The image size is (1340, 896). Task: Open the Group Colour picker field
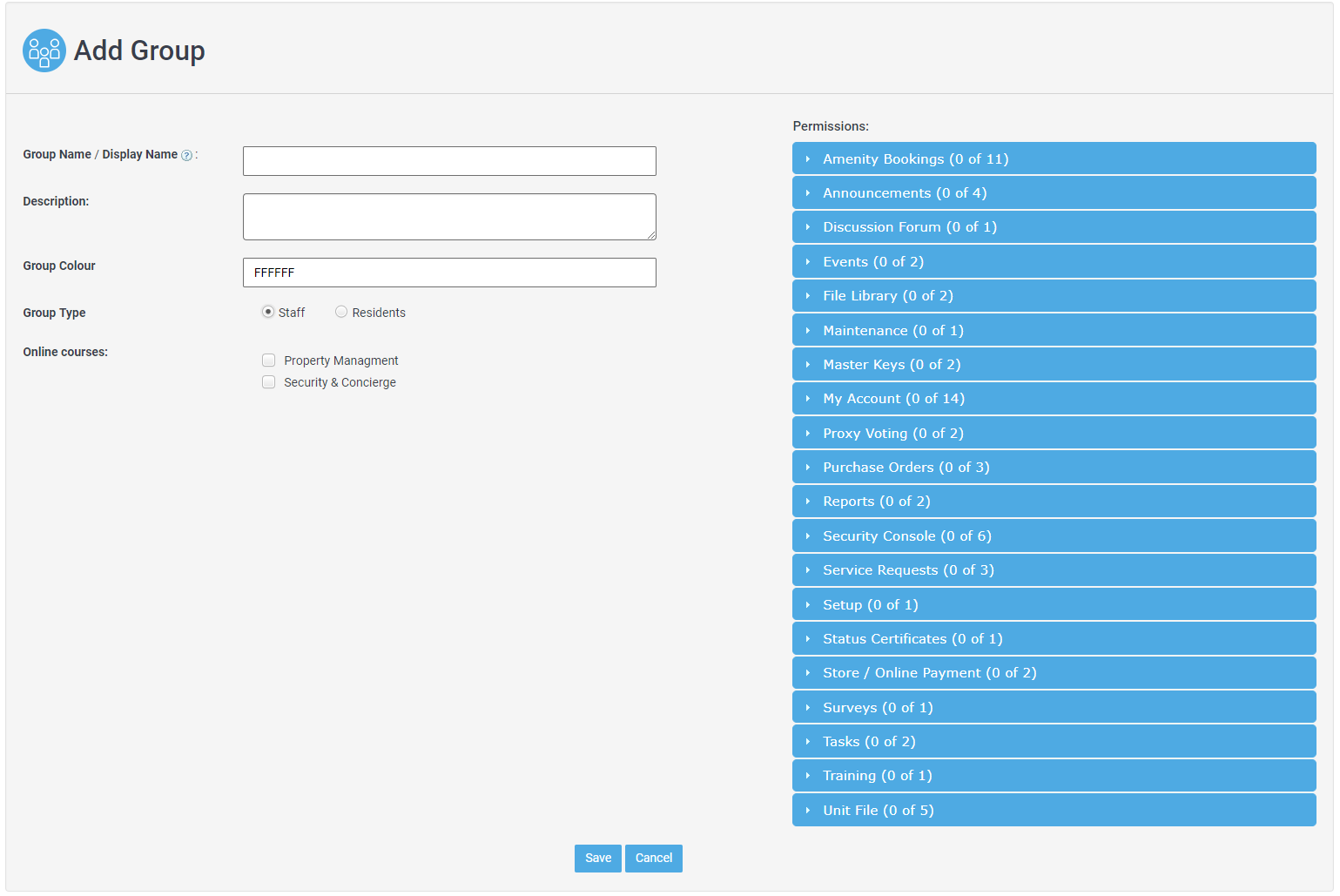[449, 273]
